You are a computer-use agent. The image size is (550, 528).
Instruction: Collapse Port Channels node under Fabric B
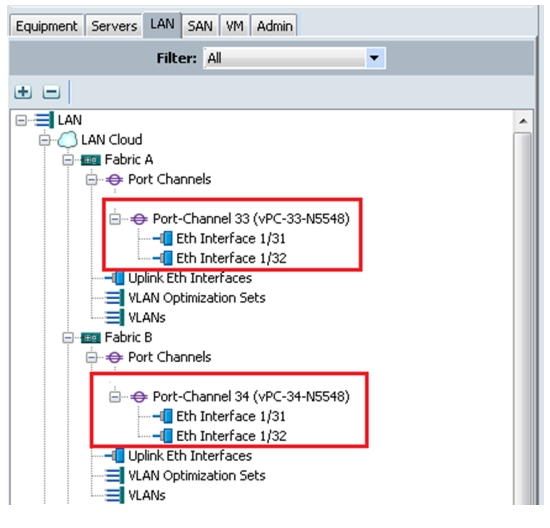(92, 357)
